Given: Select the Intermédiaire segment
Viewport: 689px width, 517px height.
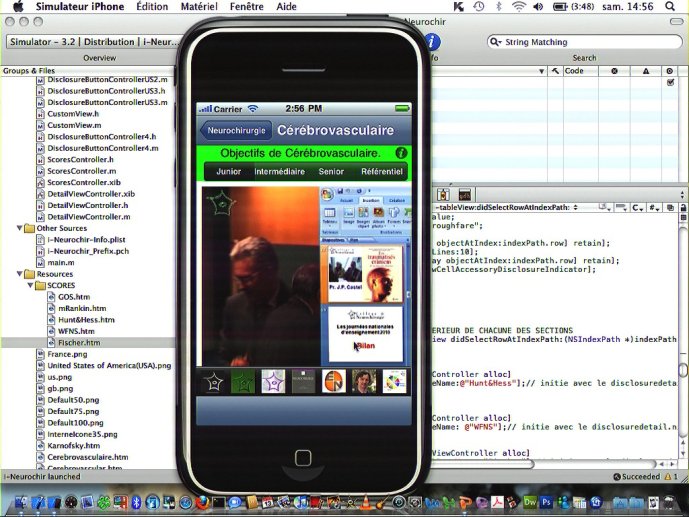Looking at the screenshot, I should click(x=279, y=171).
